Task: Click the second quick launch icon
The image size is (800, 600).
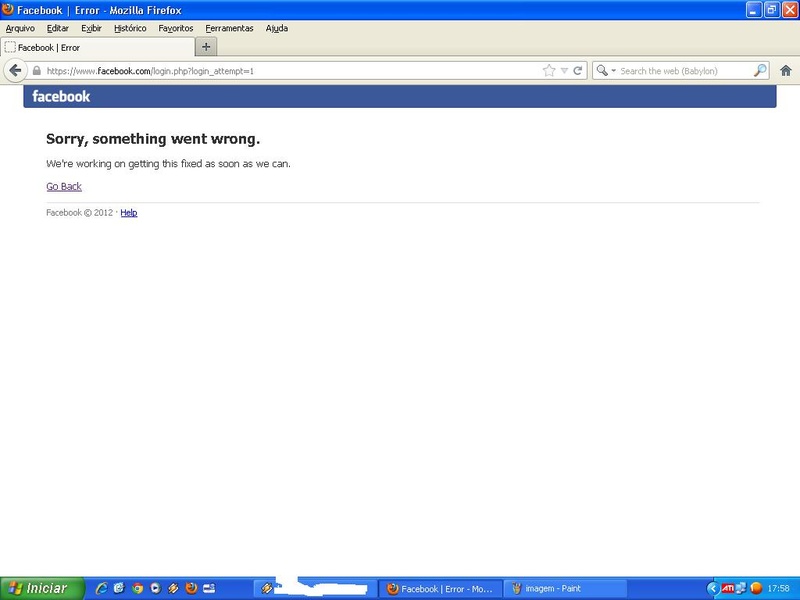Action: click(119, 588)
